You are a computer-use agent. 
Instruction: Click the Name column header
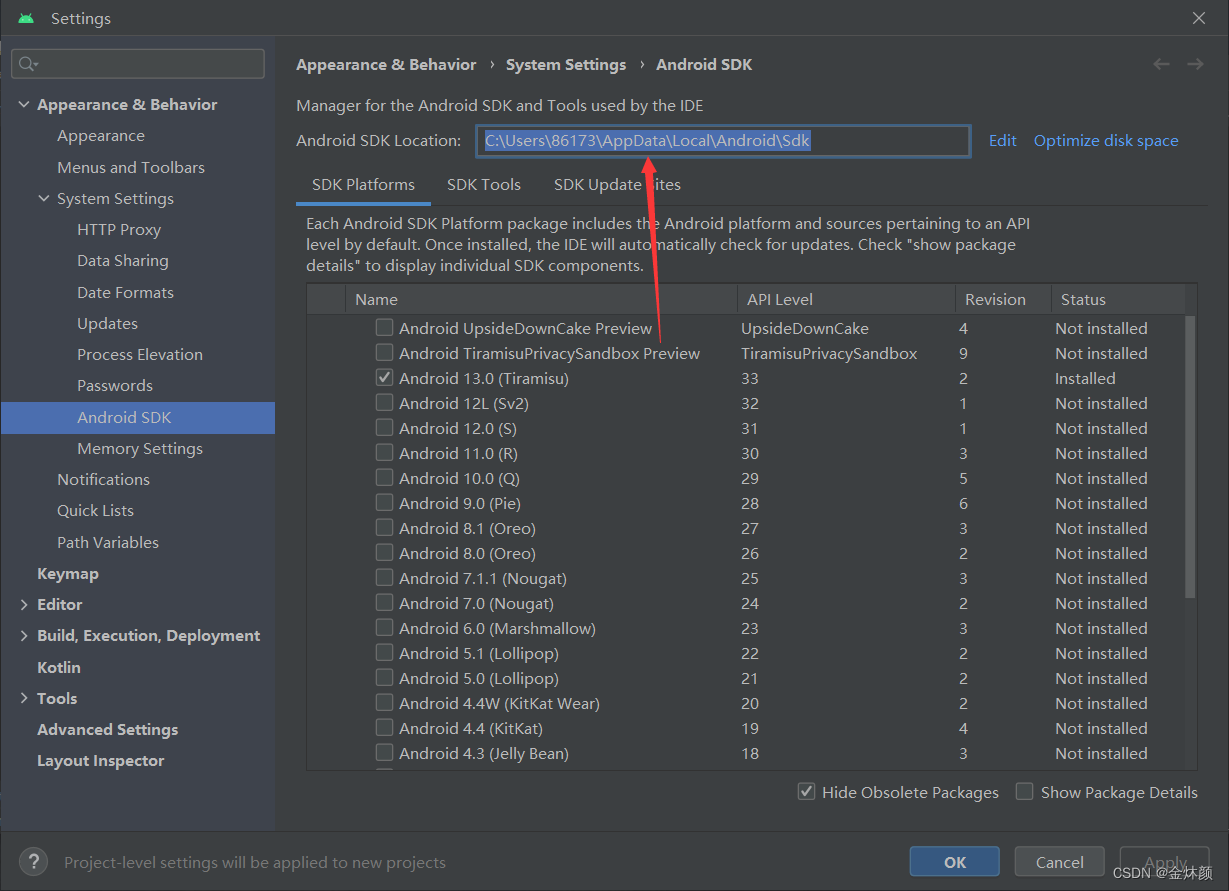click(541, 299)
